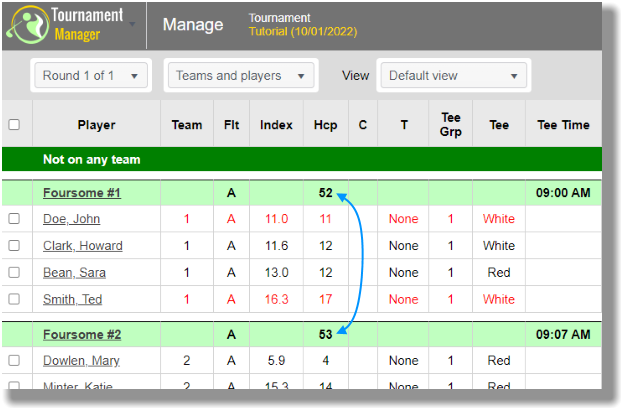Check the box for Bean, Sara
The width and height of the screenshot is (621, 408).
click(14, 272)
